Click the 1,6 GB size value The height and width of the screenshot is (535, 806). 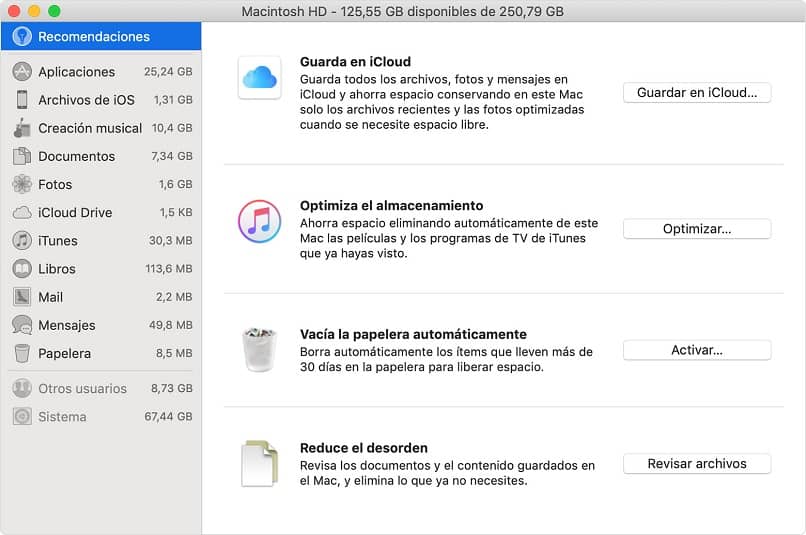pos(176,184)
